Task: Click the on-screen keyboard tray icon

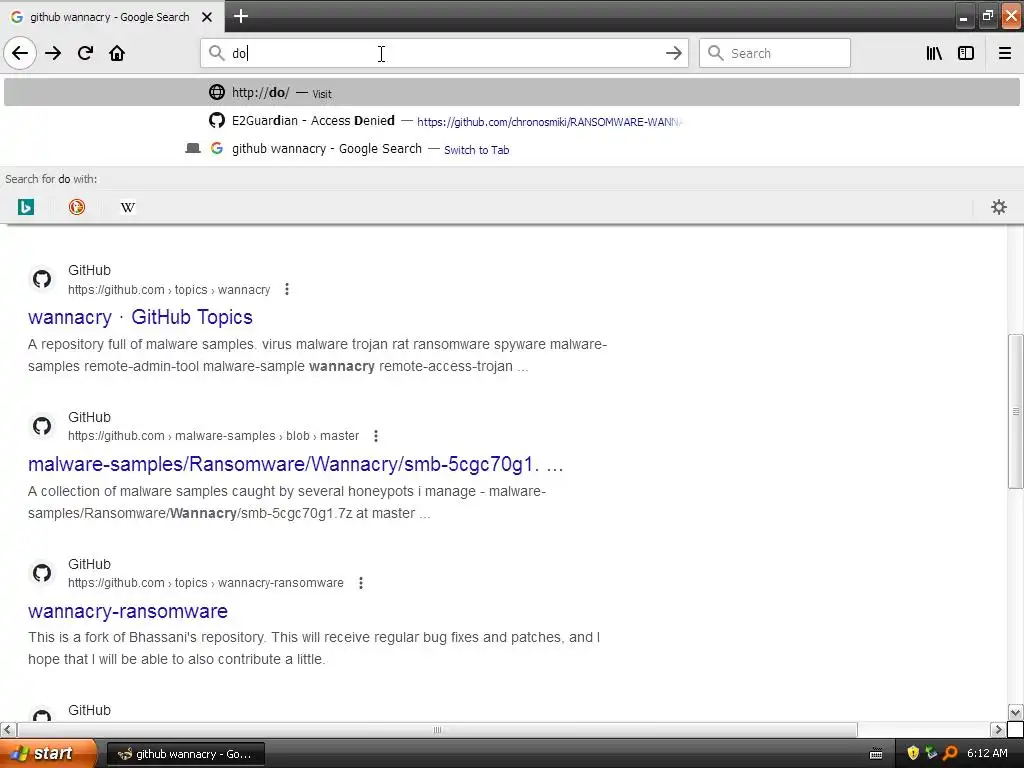Action: coord(876,754)
